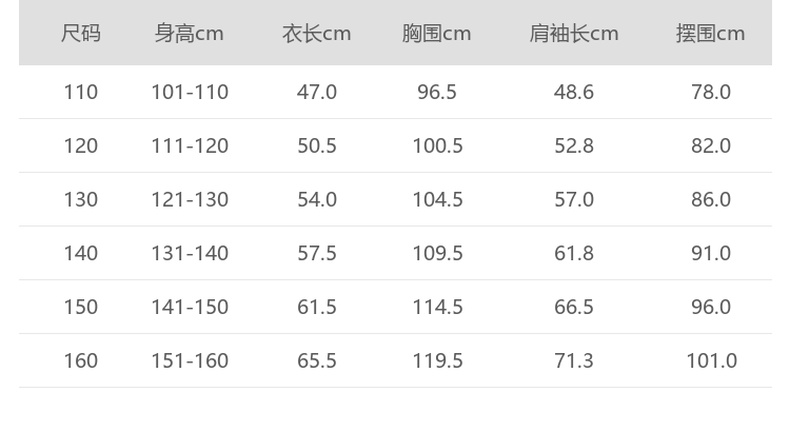Select the 71.3 shoulder-sleeve length value

pos(573,361)
